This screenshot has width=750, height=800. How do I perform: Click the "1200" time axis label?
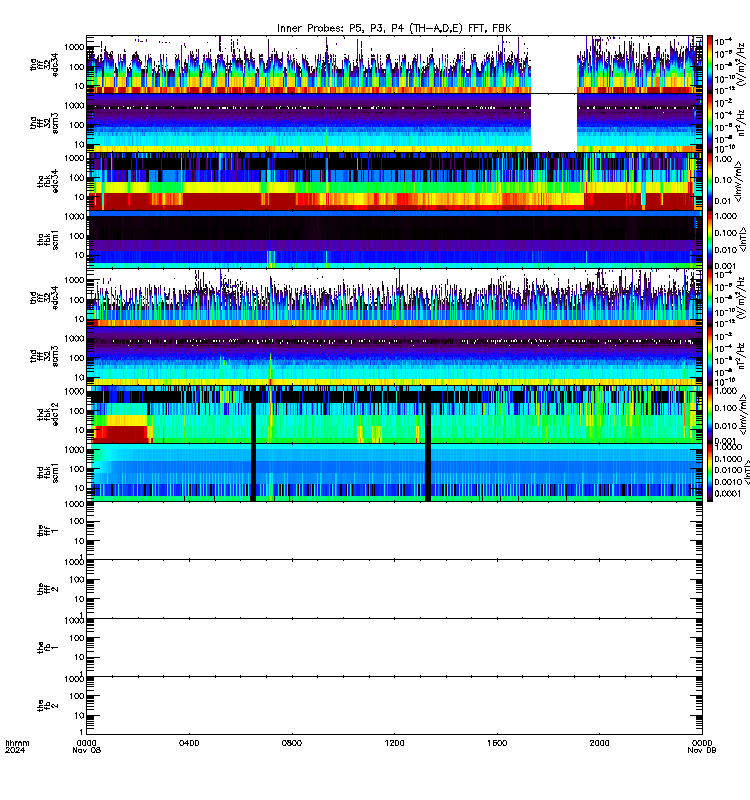point(394,743)
